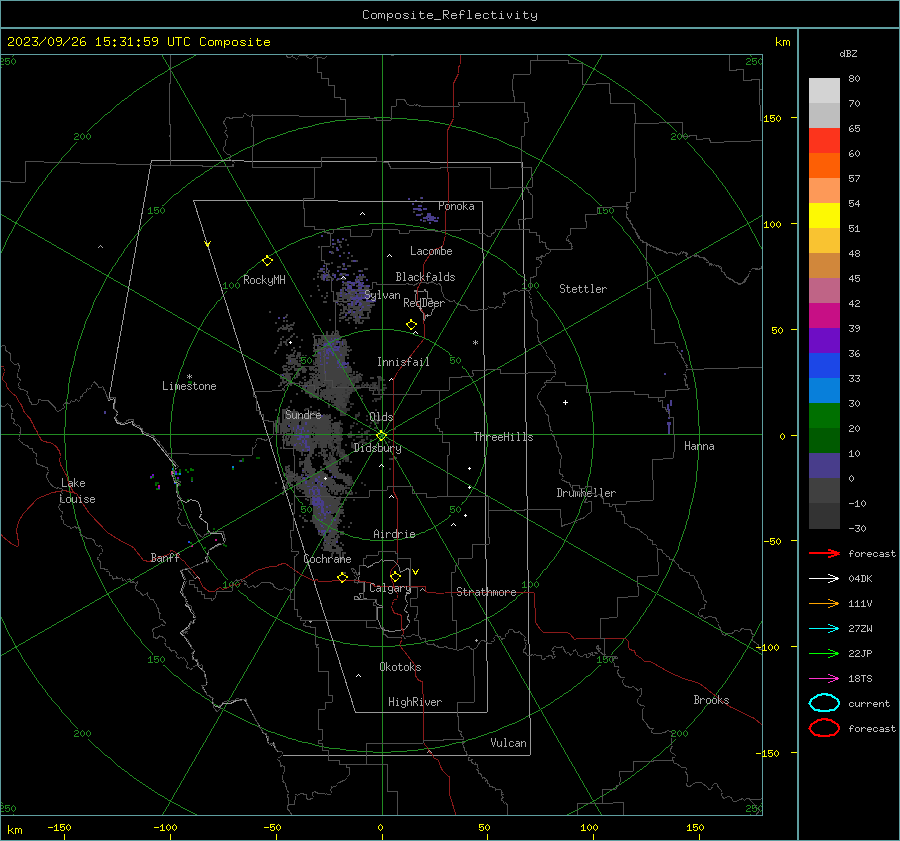Image resolution: width=900 pixels, height=841 pixels.
Task: Click the Limestone label on map
Action: [x=189, y=386]
